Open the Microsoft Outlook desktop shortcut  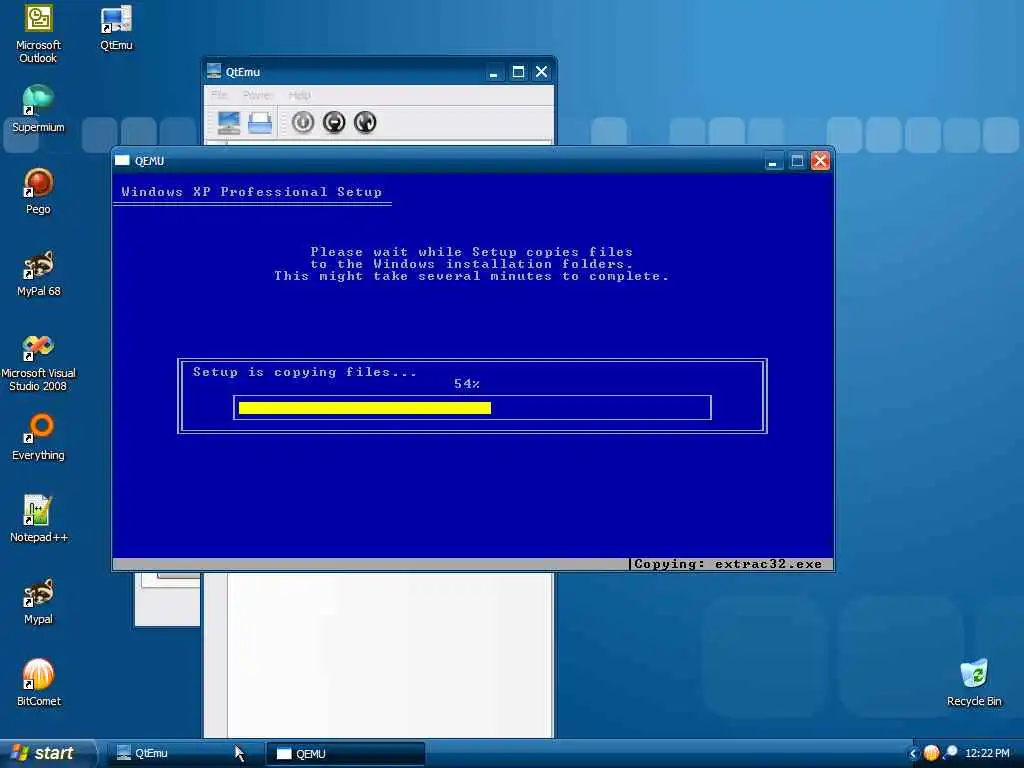point(38,33)
